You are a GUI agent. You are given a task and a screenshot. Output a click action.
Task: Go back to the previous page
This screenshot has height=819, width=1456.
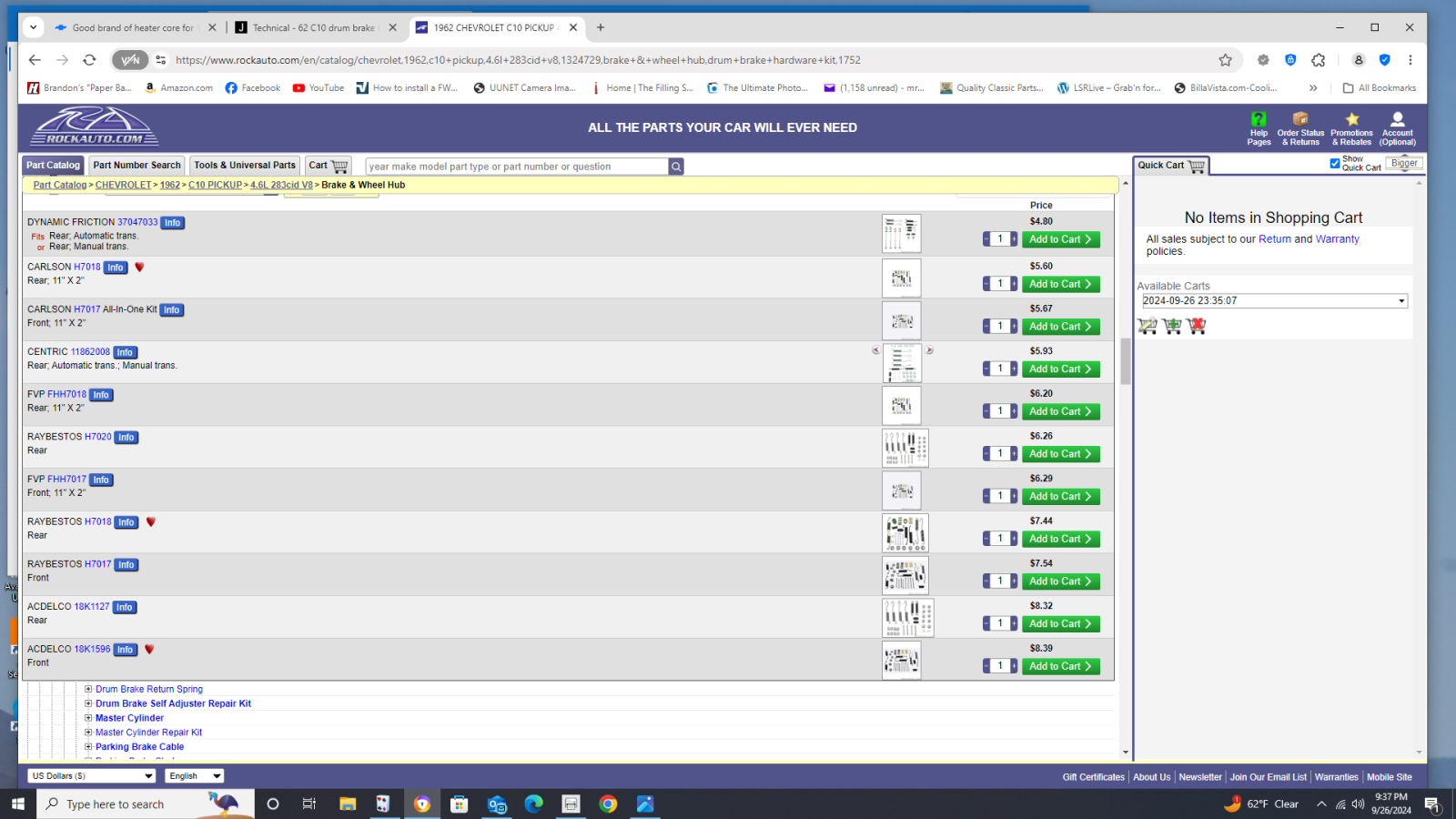[x=35, y=60]
